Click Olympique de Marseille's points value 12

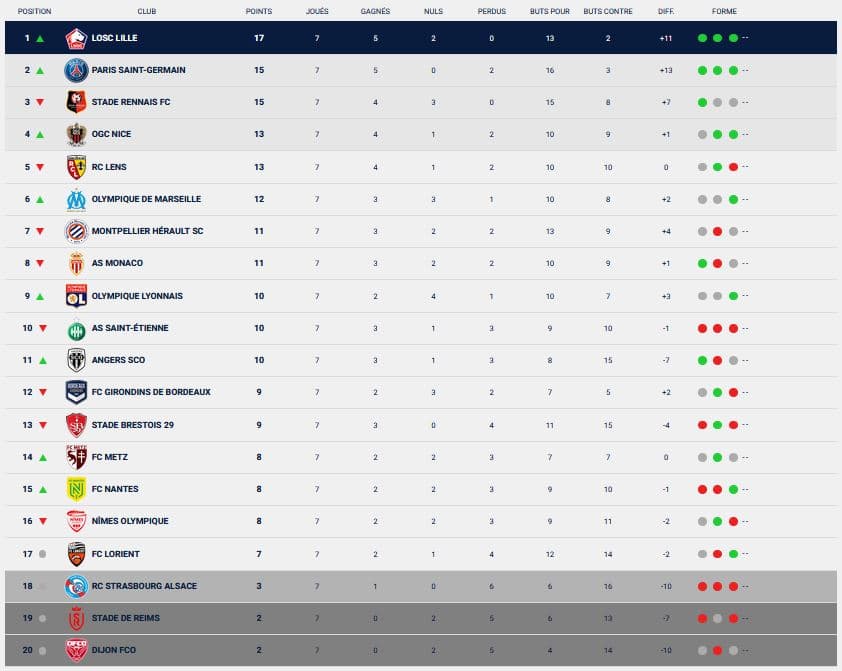pos(259,199)
